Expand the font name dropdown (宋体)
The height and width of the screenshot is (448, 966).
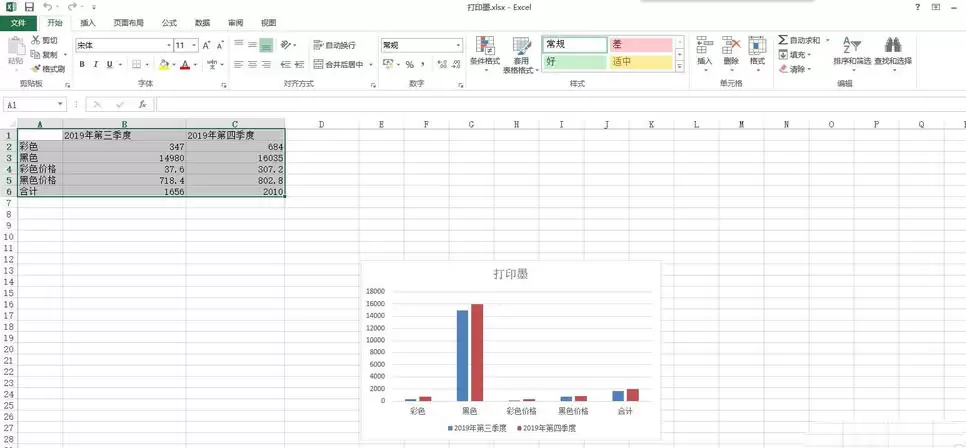click(168, 45)
